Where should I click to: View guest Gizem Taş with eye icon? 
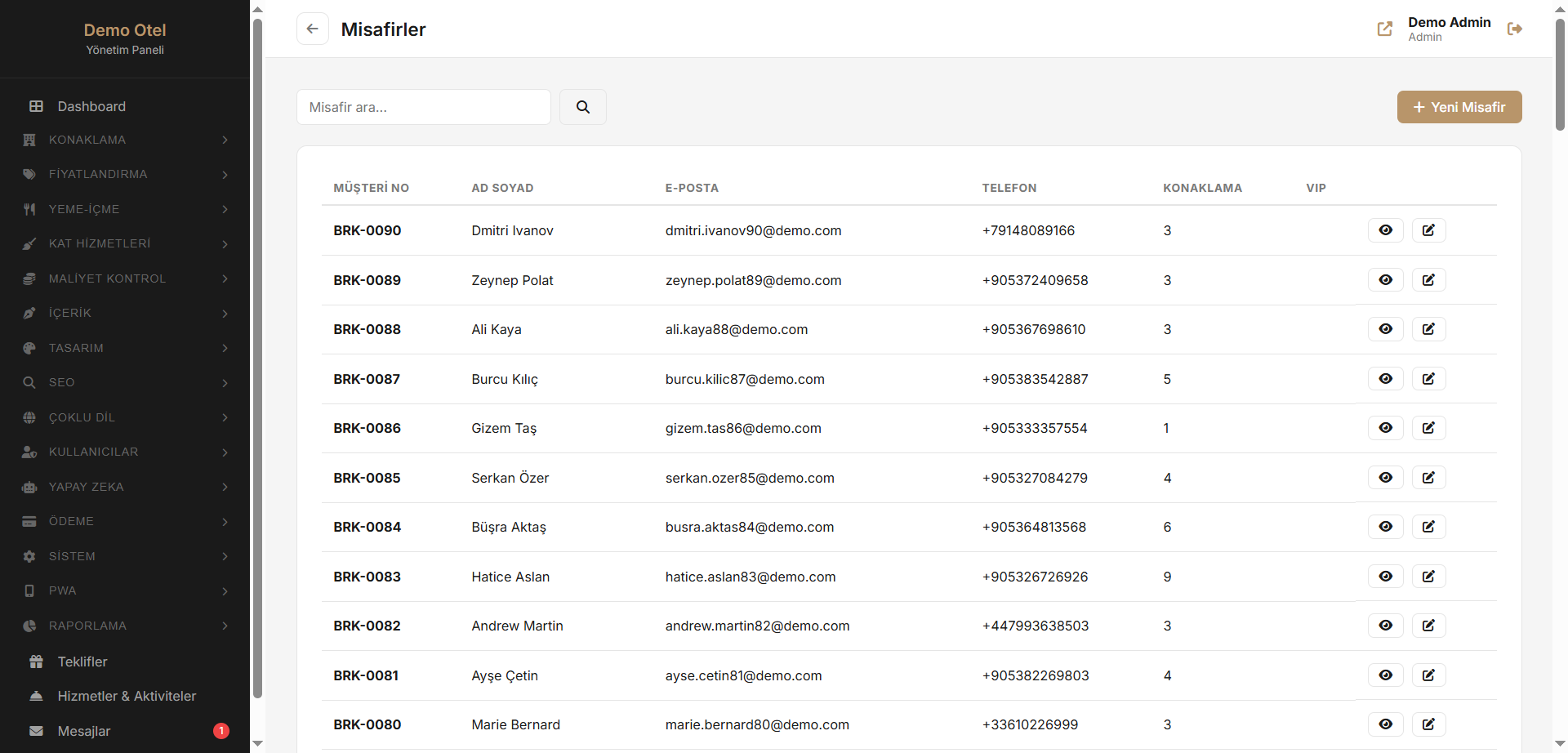[1385, 428]
